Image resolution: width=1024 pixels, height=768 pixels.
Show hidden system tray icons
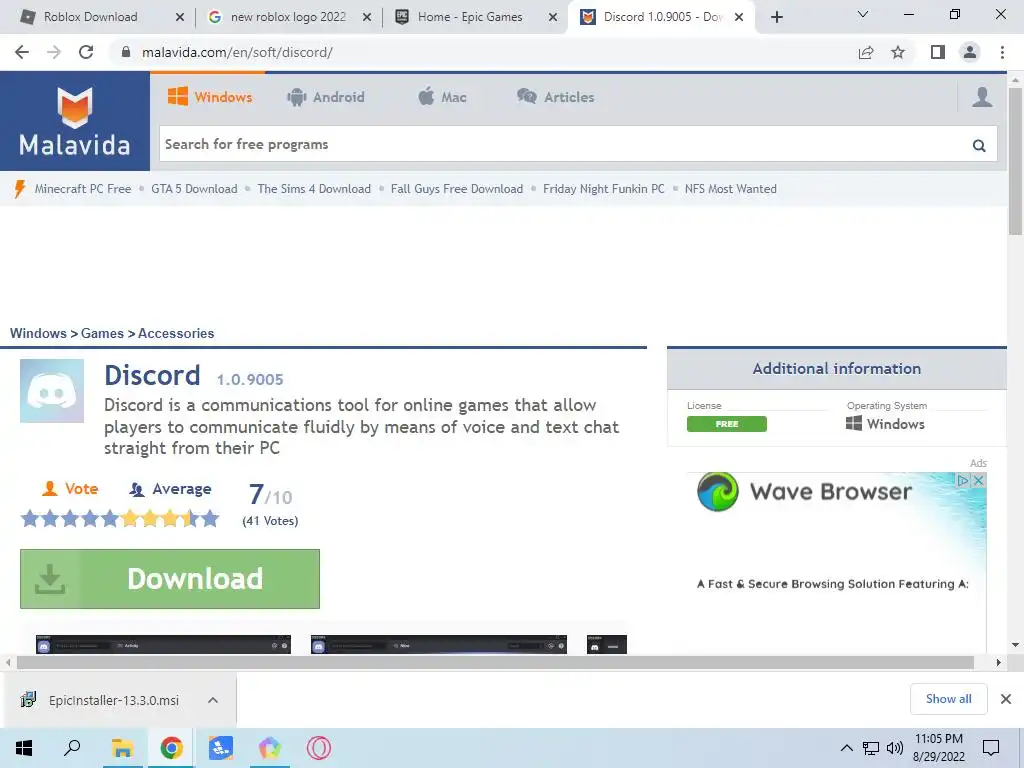point(846,748)
